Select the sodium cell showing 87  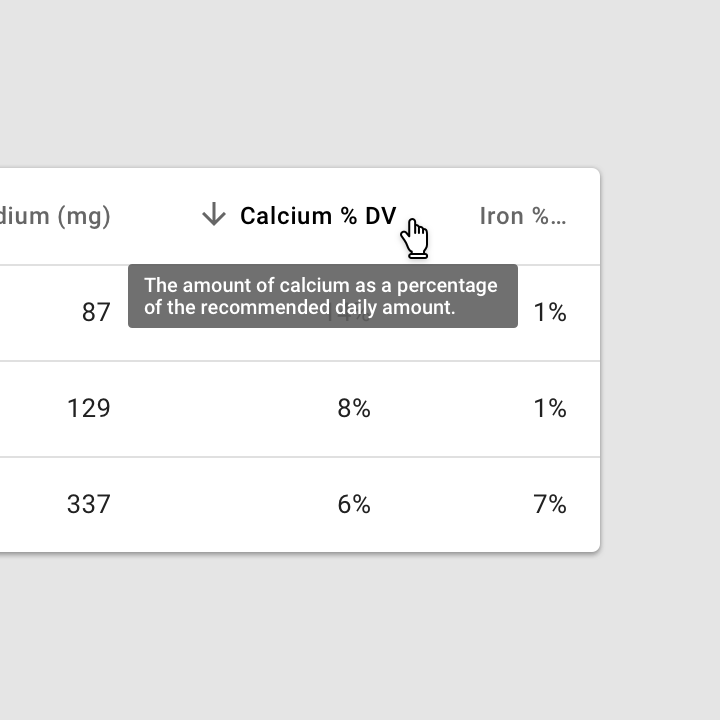point(96,313)
